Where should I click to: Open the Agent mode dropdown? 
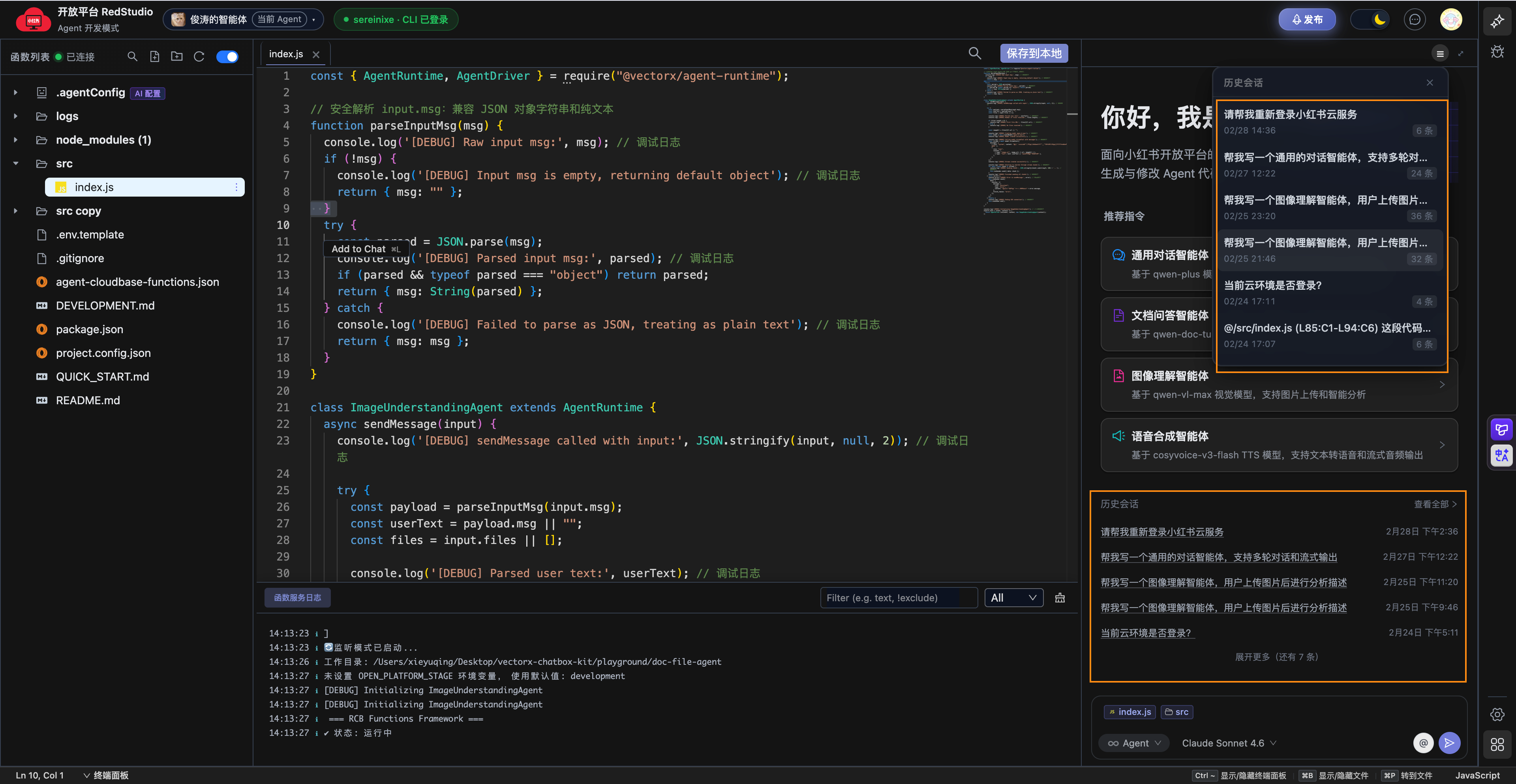tap(1134, 743)
